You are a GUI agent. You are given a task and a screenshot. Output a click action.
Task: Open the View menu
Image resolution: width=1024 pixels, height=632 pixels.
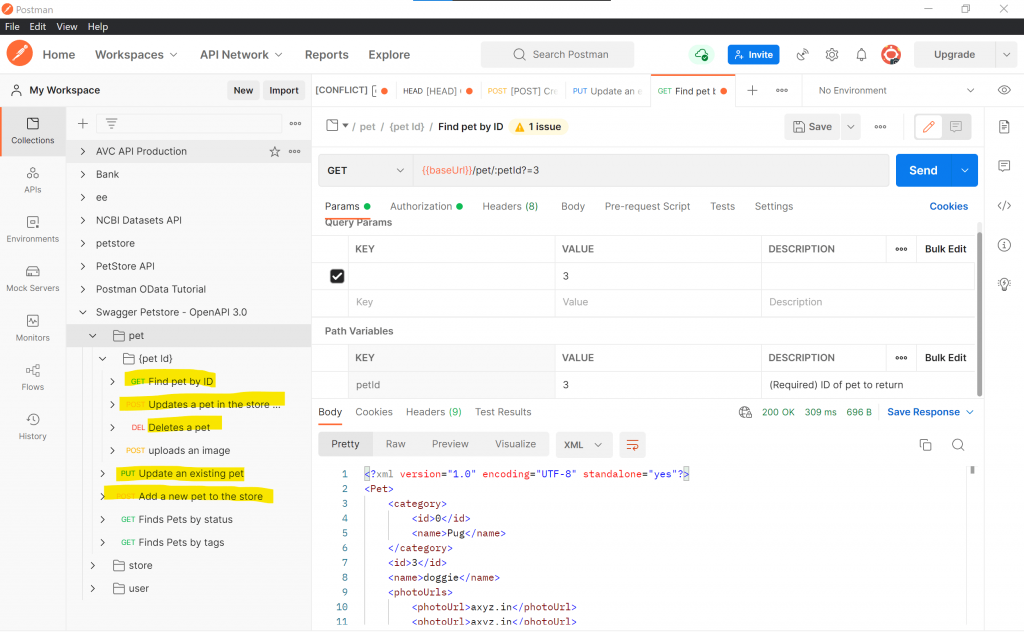point(67,27)
